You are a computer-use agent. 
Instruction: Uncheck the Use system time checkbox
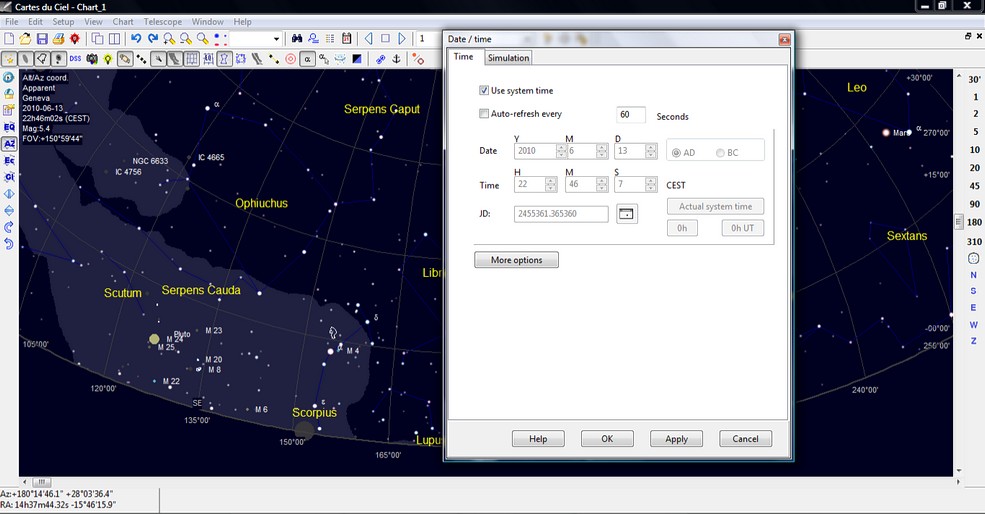(x=485, y=91)
